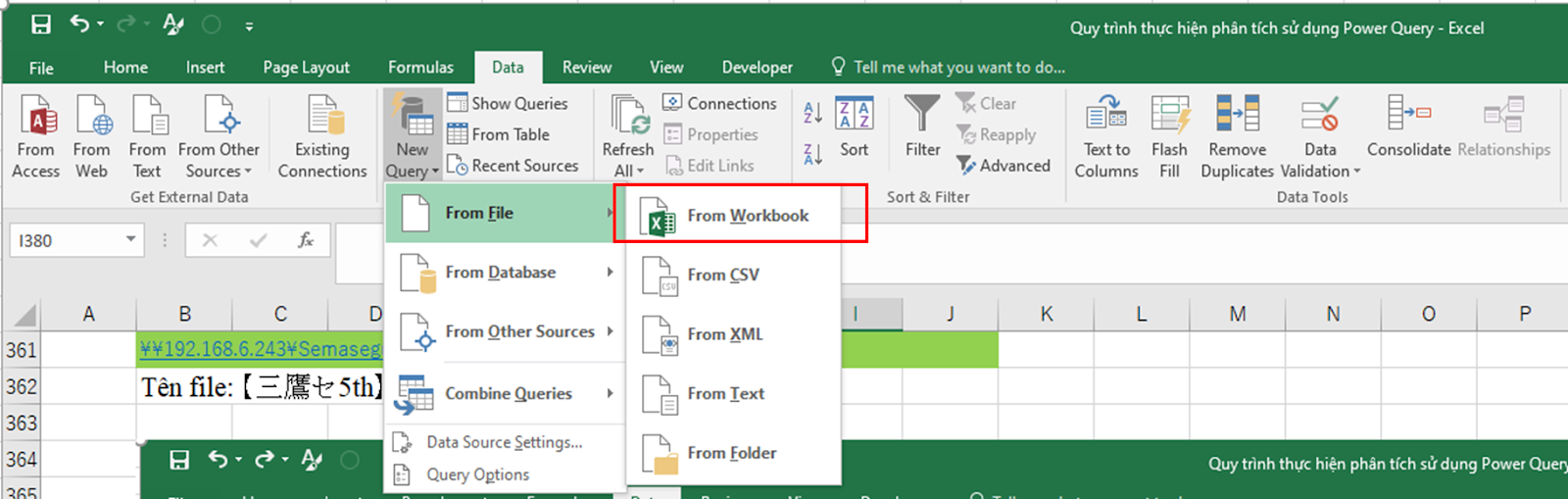Viewport: 1568px width, 499px height.
Task: Click the New Query ribbon button
Action: [x=412, y=137]
